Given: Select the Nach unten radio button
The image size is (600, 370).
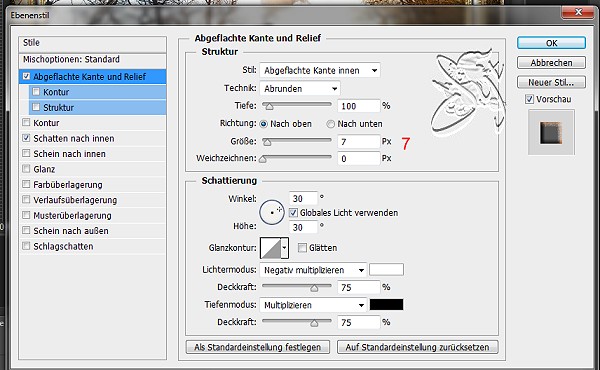Looking at the screenshot, I should [x=331, y=124].
